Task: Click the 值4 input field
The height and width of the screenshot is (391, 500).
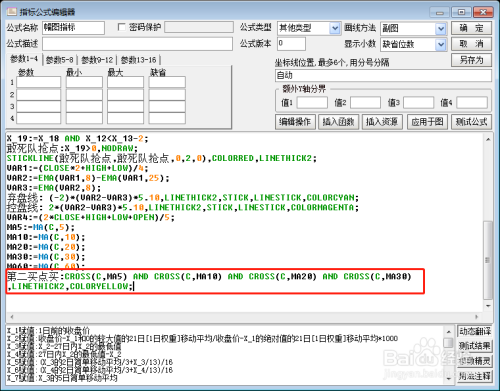Action: point(472,103)
